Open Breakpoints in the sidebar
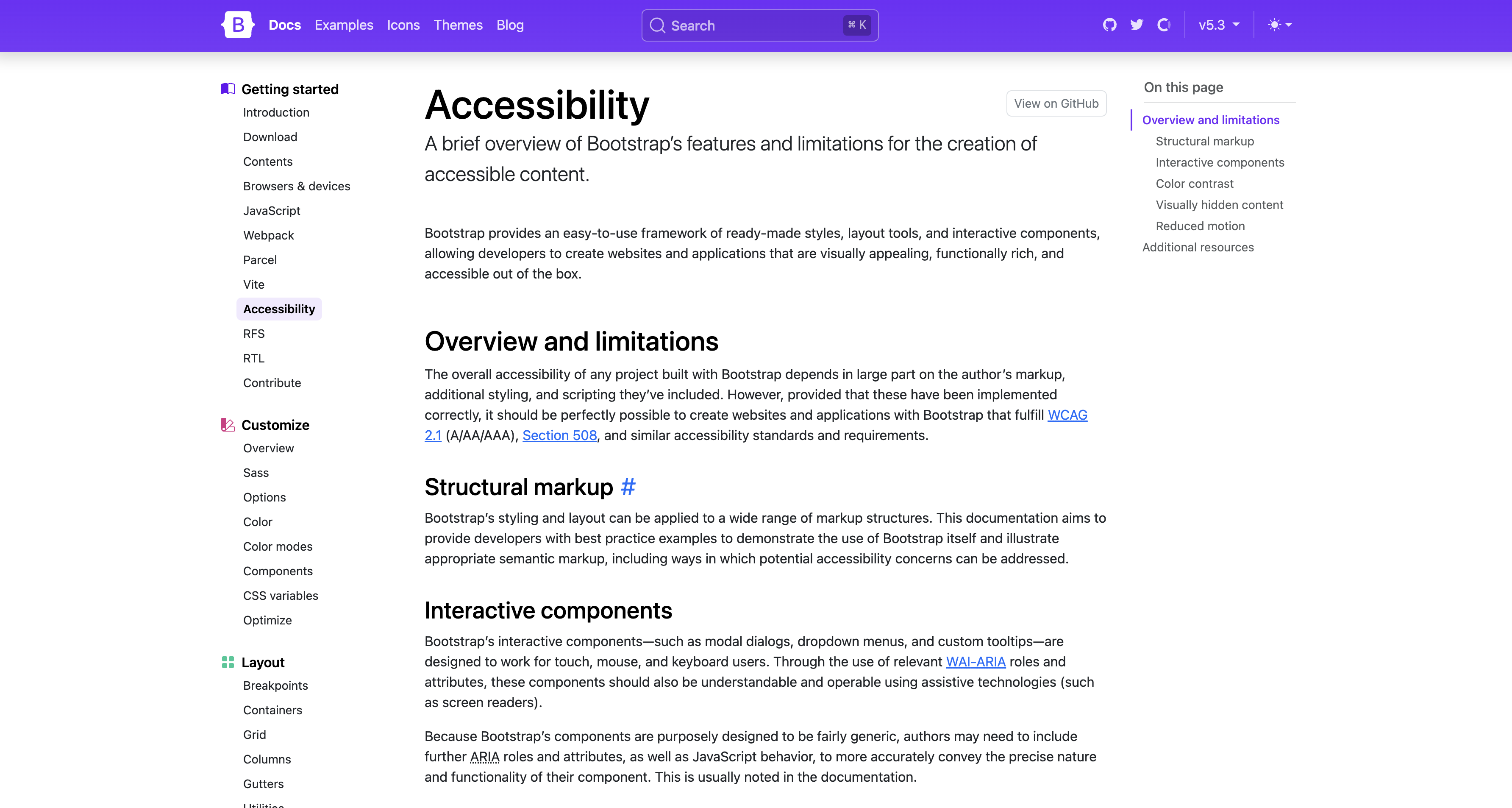This screenshot has width=1512, height=808. pyautogui.click(x=275, y=686)
